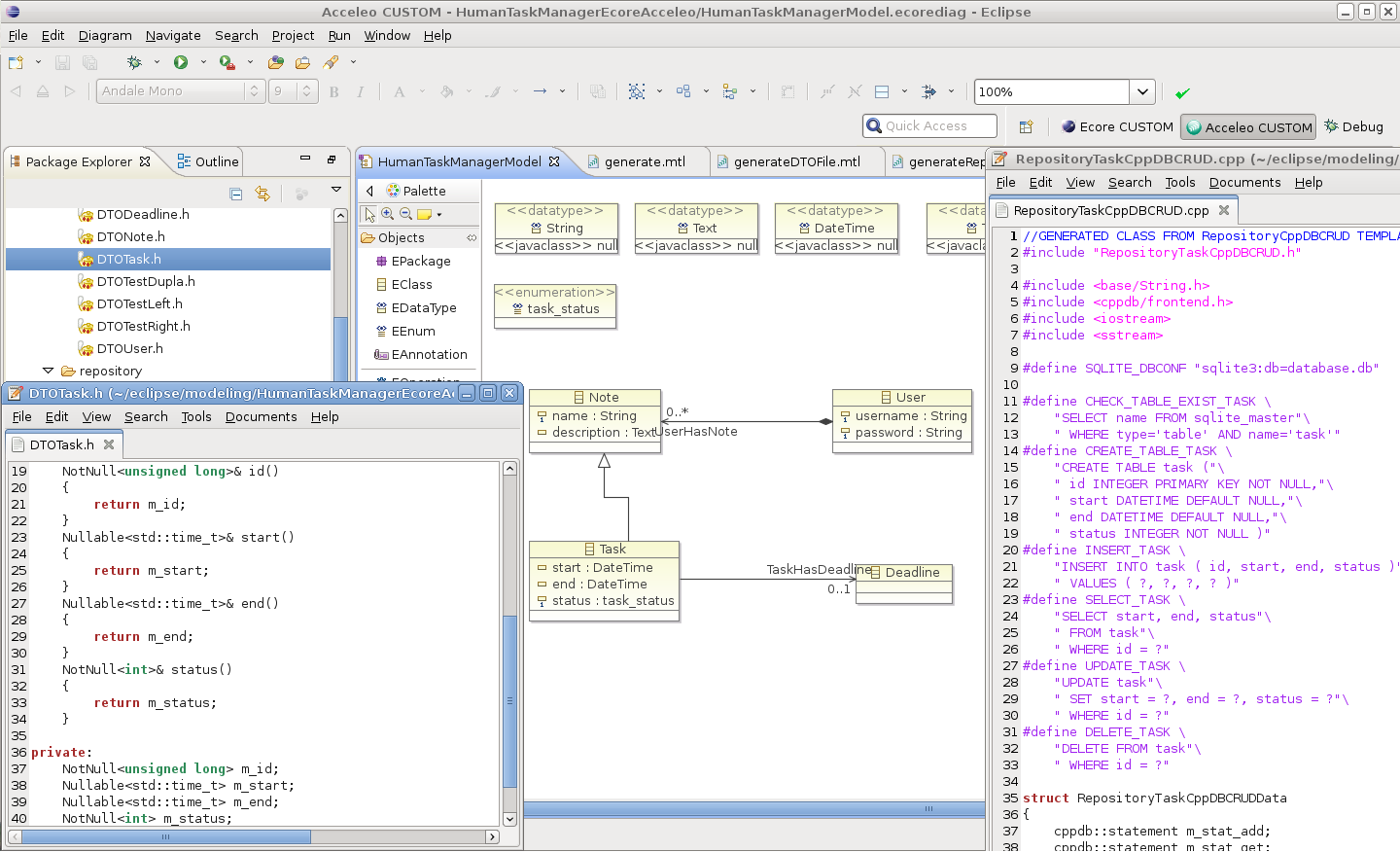Switch to the Acceleo CUSTOM perspective

(1248, 127)
